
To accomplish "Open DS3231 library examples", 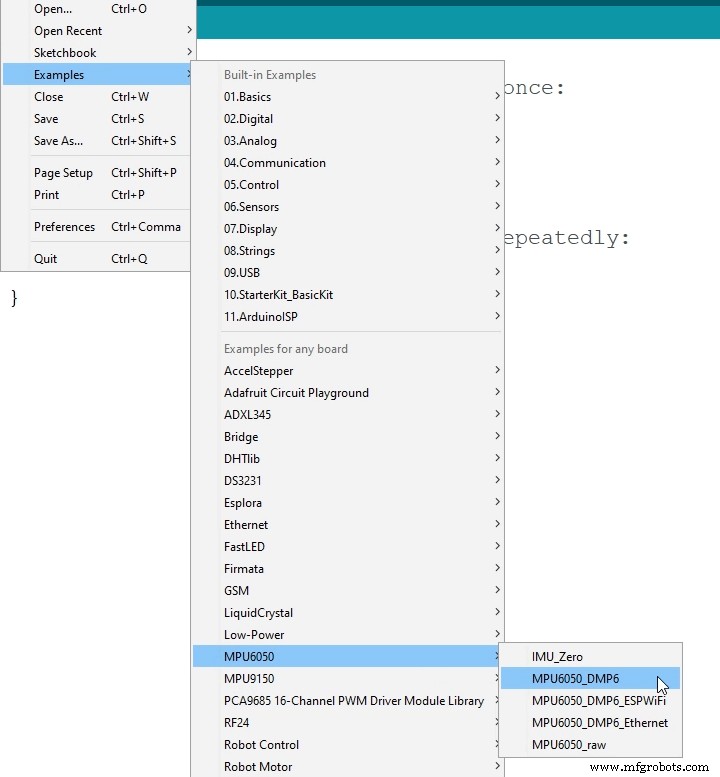I will [x=348, y=481].
